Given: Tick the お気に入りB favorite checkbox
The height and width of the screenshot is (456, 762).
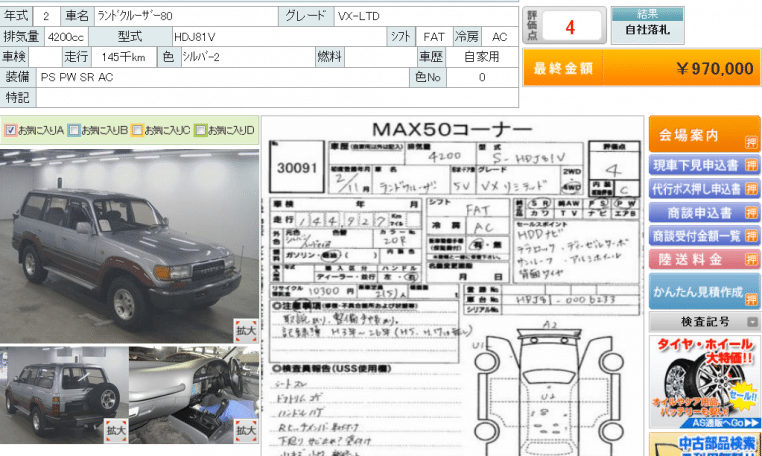Looking at the screenshot, I should pyautogui.click(x=74, y=130).
